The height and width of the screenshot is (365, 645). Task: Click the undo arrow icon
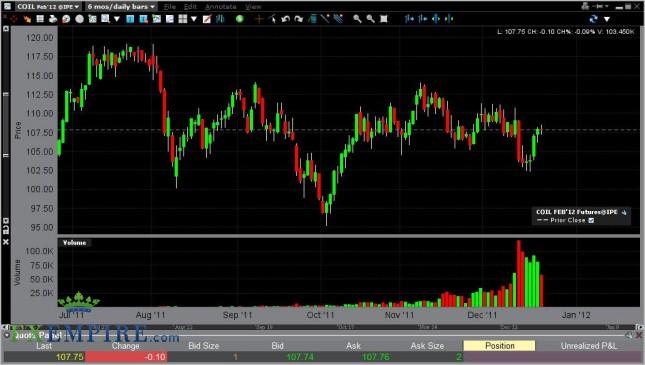(x=285, y=19)
